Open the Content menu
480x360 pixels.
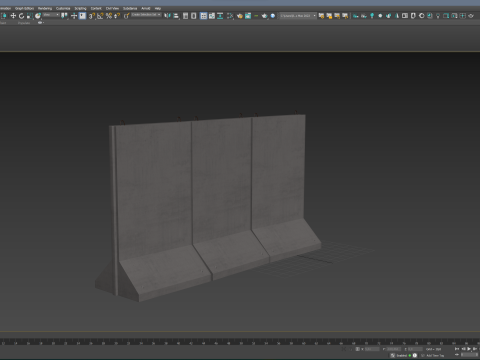click(96, 8)
